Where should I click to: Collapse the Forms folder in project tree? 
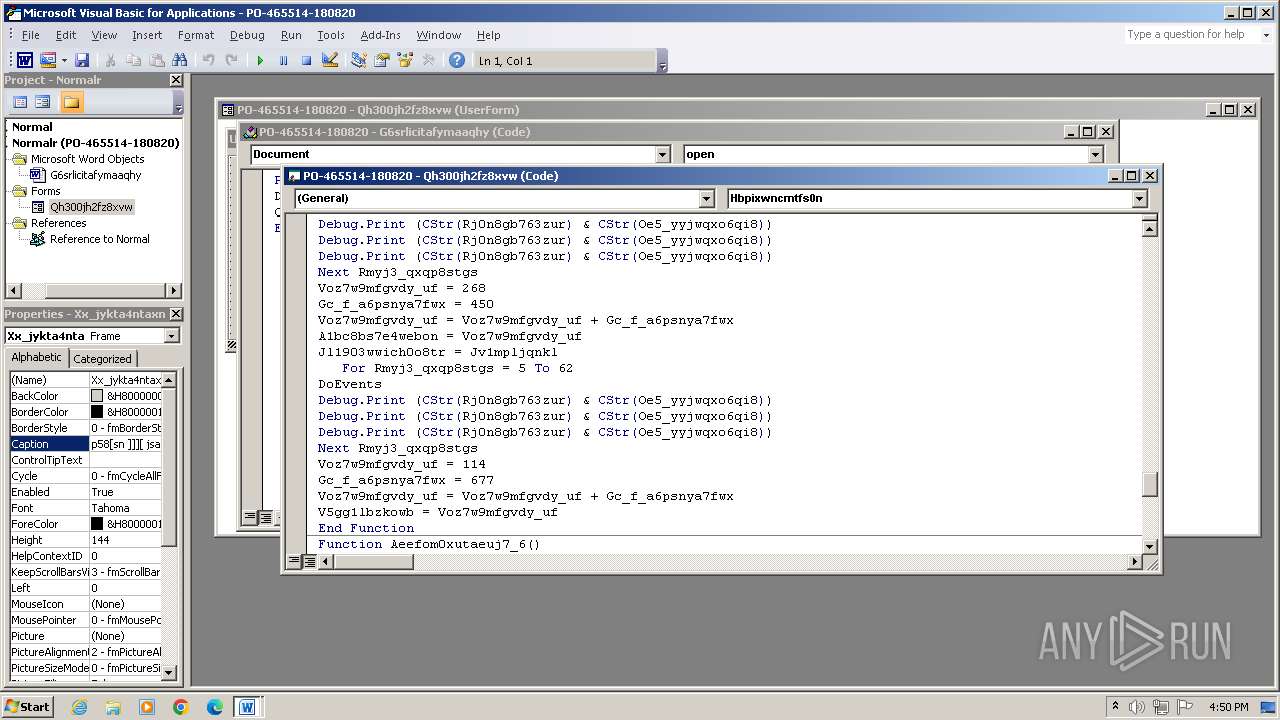(x=19, y=191)
